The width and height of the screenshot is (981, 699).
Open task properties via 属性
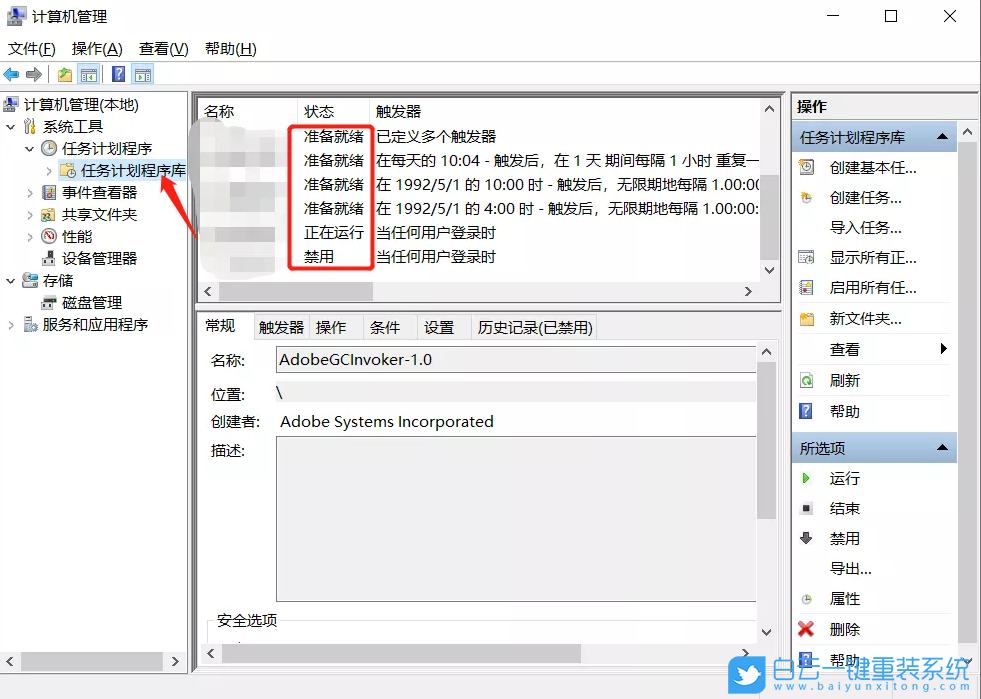point(845,598)
